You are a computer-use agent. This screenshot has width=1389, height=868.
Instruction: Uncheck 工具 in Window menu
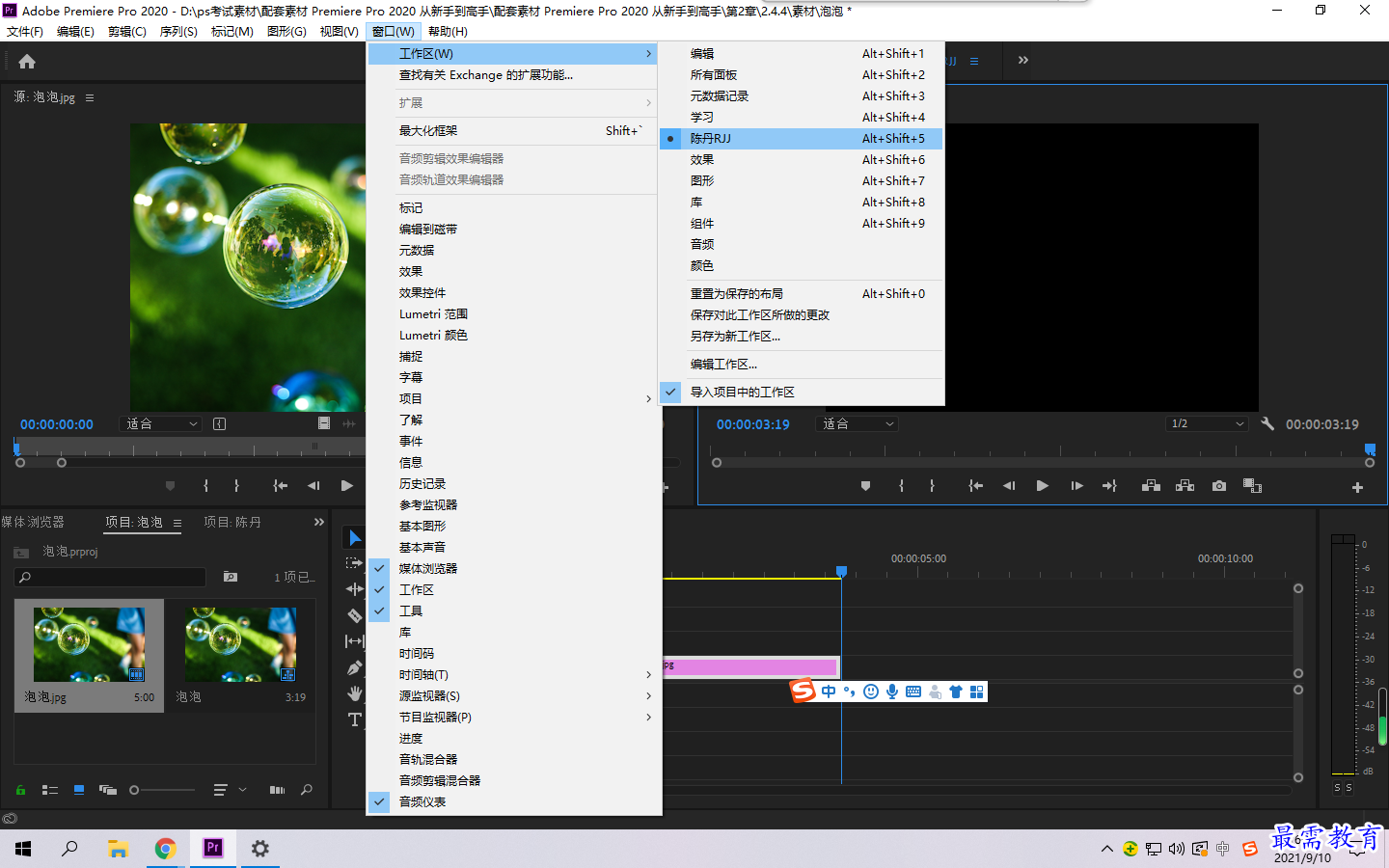[x=514, y=610]
